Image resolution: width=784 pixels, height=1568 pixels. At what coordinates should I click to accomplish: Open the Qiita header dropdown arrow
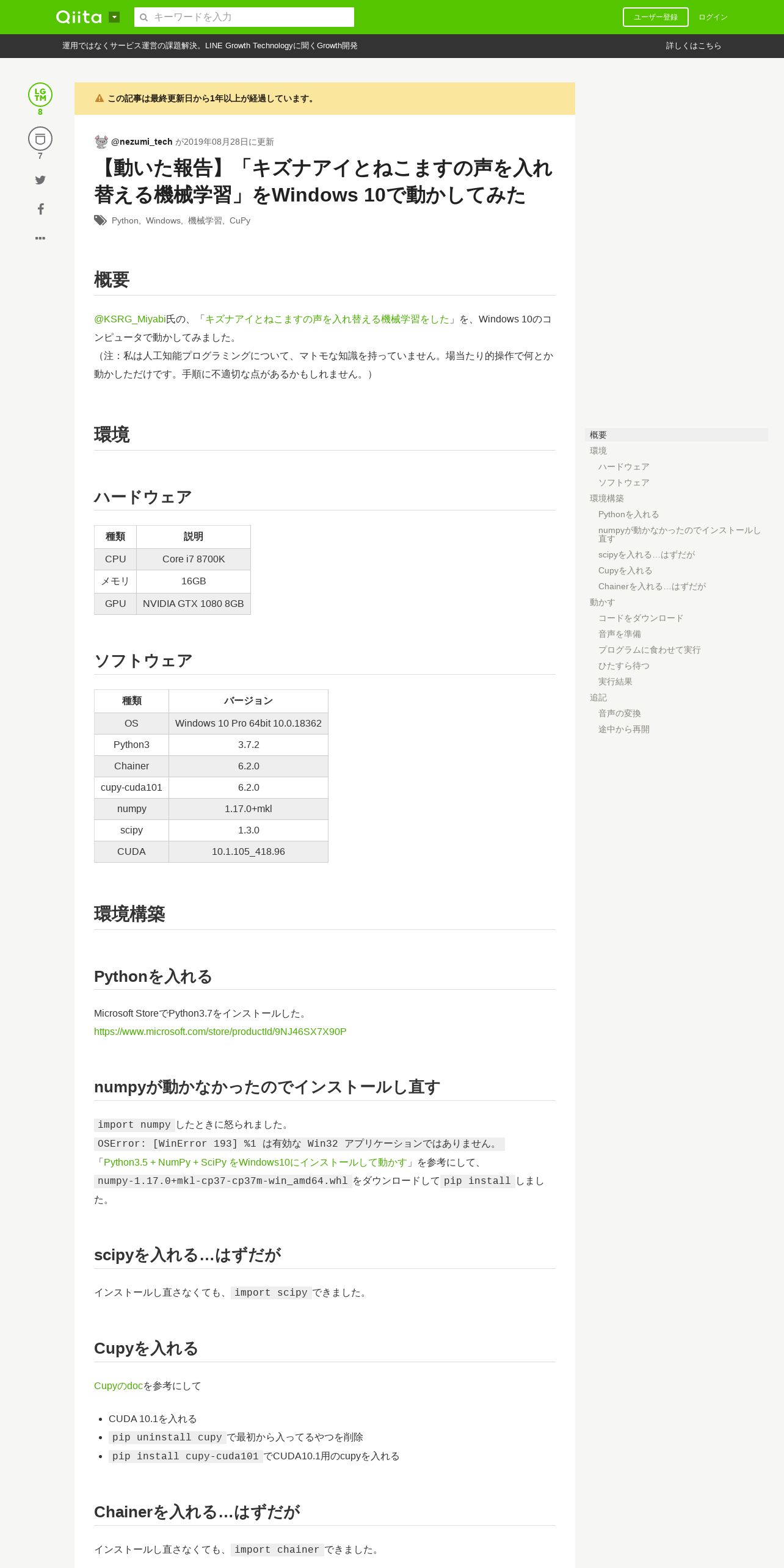click(x=114, y=17)
